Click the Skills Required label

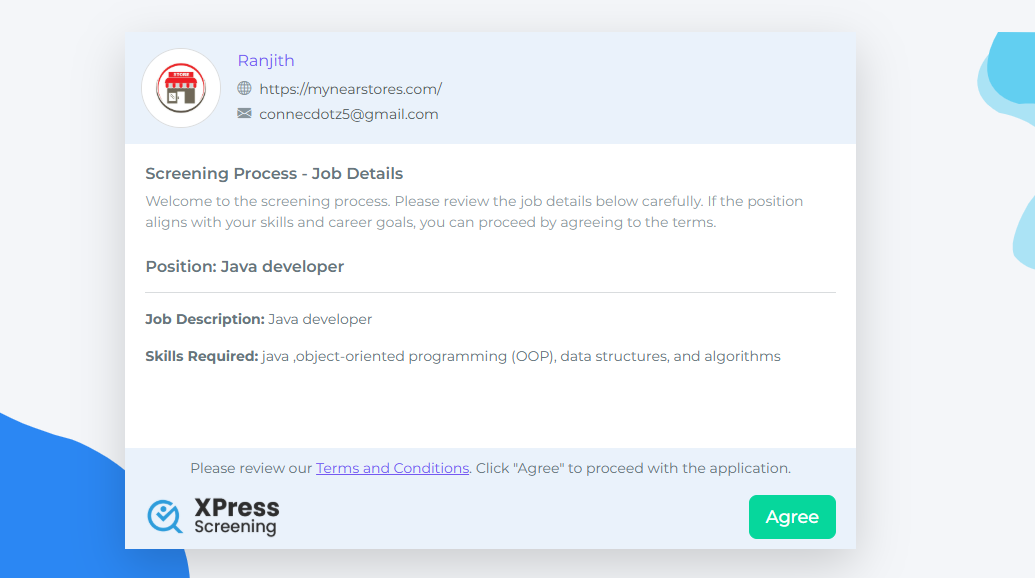pos(202,356)
